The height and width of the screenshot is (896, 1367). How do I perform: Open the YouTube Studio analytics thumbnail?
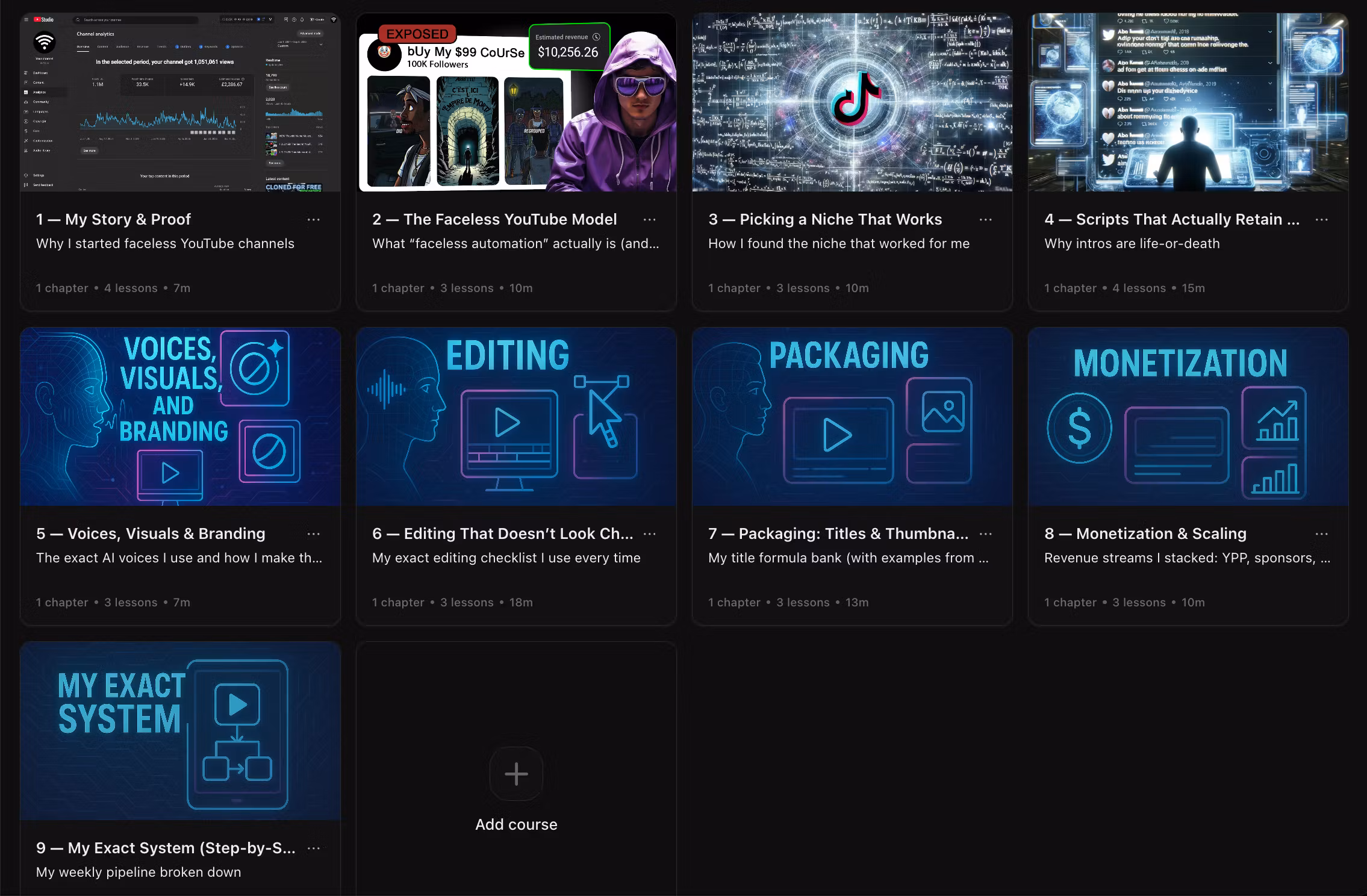tap(180, 102)
